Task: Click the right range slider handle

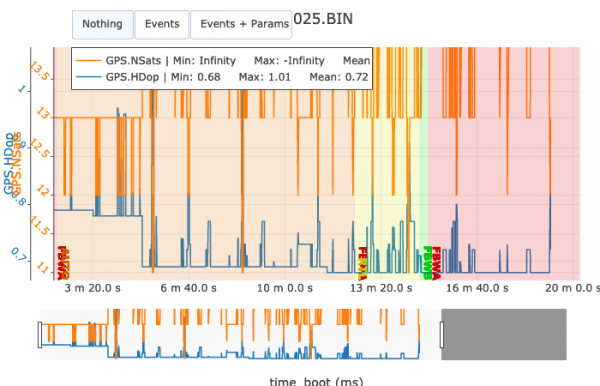Action: 442,335
